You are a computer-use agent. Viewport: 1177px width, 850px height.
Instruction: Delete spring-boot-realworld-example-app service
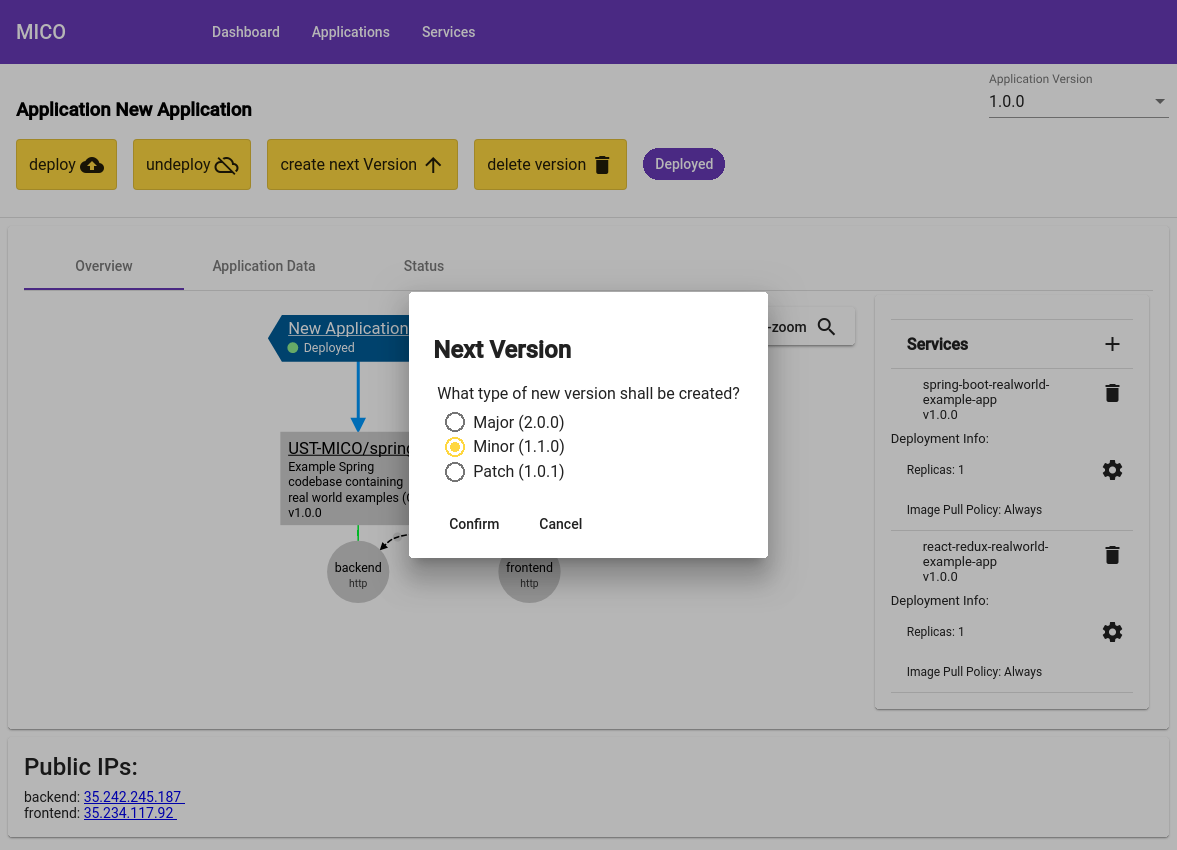tap(1112, 393)
